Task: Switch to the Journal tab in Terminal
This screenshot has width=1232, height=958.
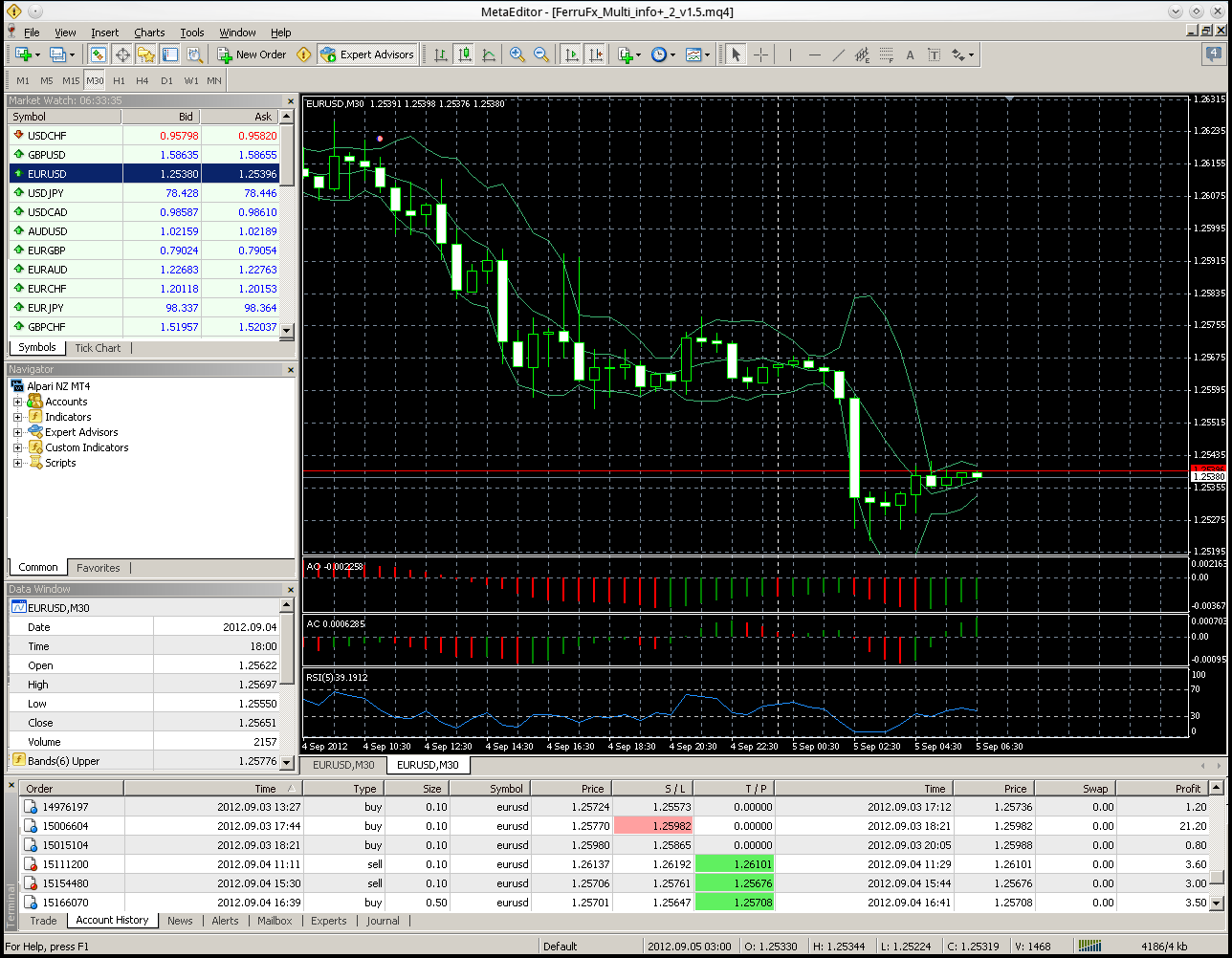Action: click(x=383, y=921)
